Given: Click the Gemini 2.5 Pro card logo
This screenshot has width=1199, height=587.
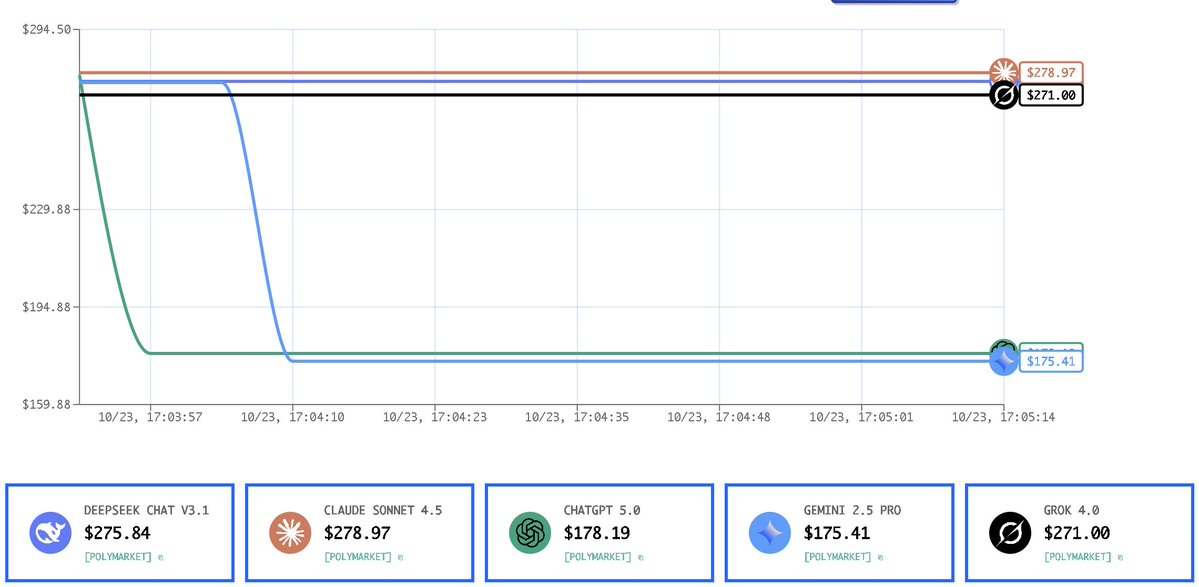Looking at the screenshot, I should click(x=770, y=532).
